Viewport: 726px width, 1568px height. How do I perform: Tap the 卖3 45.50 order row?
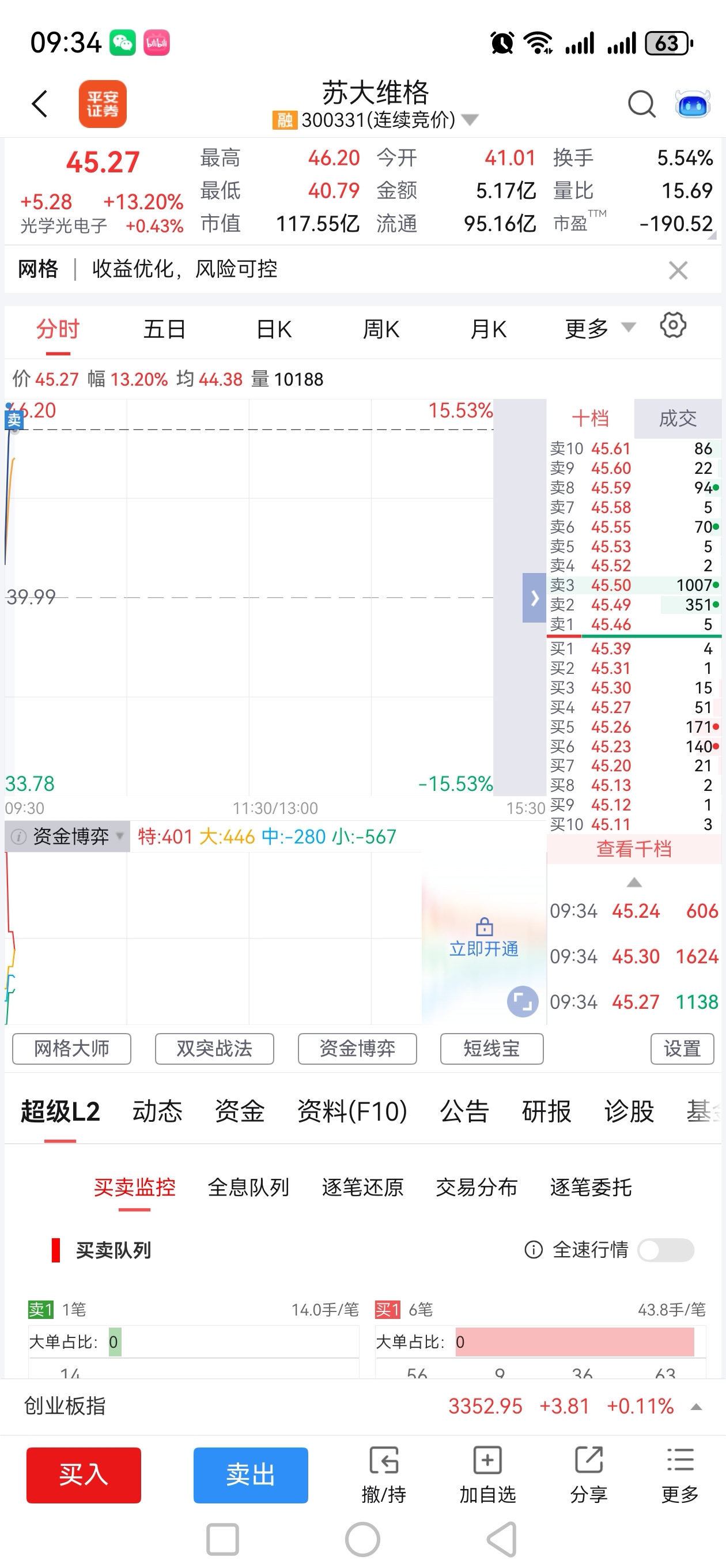click(634, 585)
